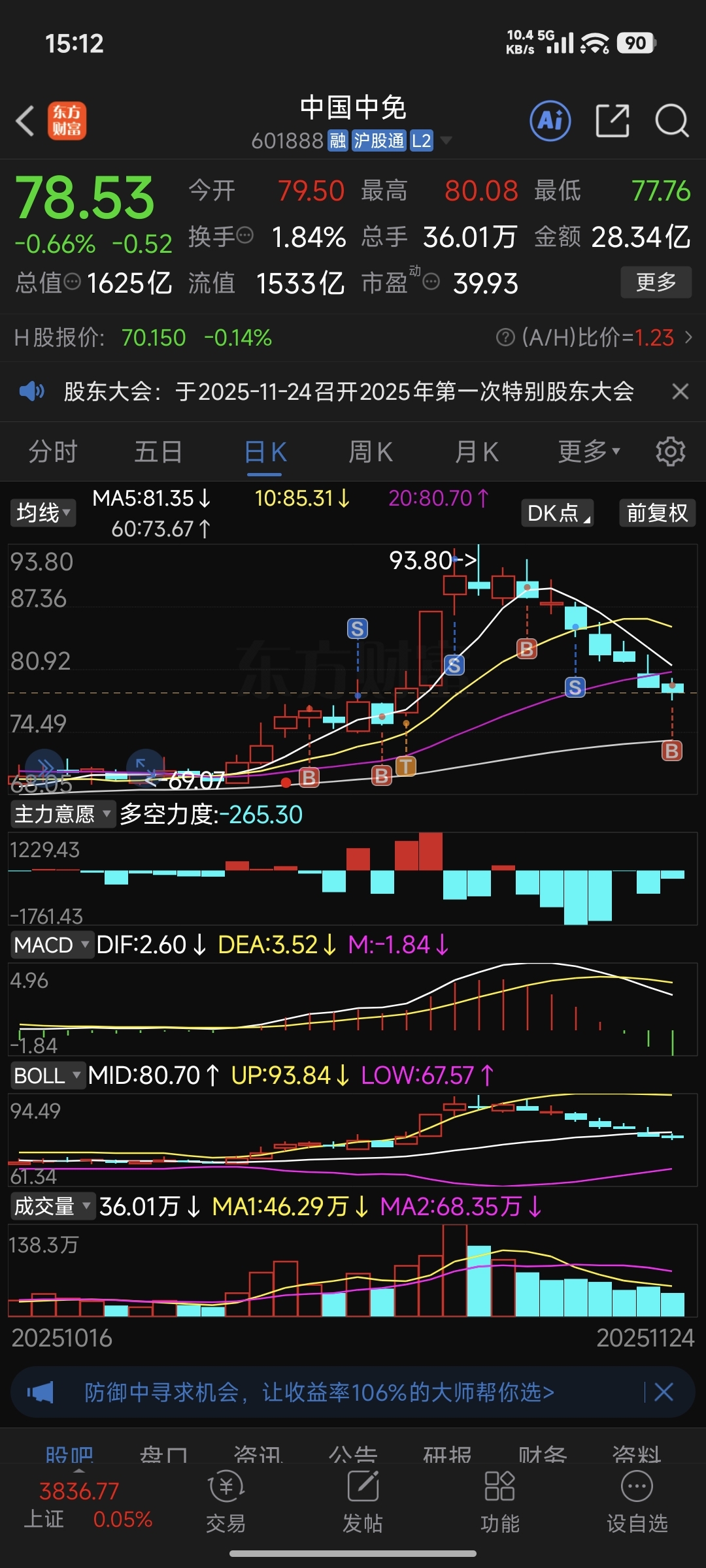Open the 成交量 indicator dropdown
The width and height of the screenshot is (706, 1568).
click(53, 1206)
